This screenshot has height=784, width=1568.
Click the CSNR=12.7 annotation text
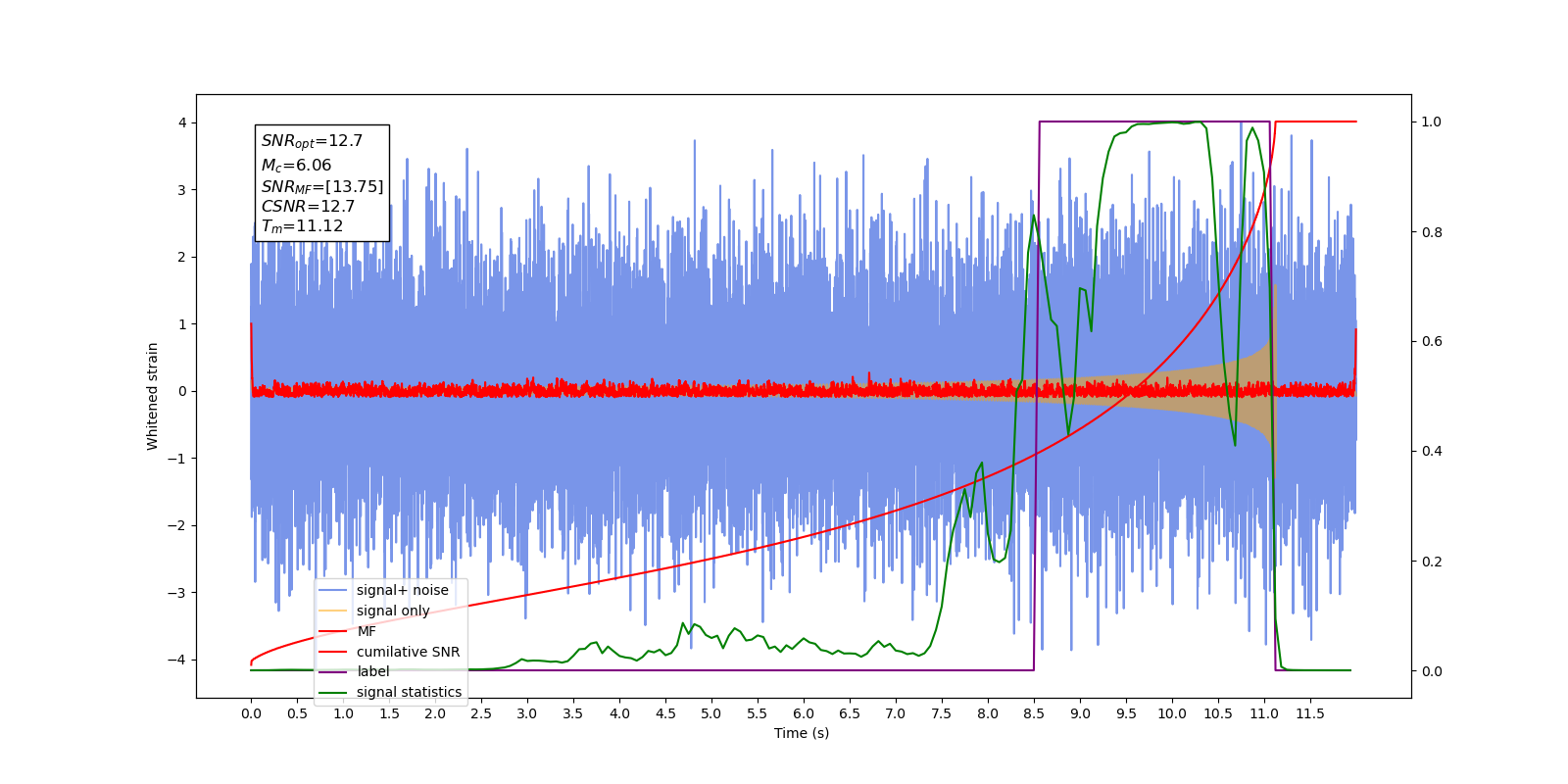[308, 207]
